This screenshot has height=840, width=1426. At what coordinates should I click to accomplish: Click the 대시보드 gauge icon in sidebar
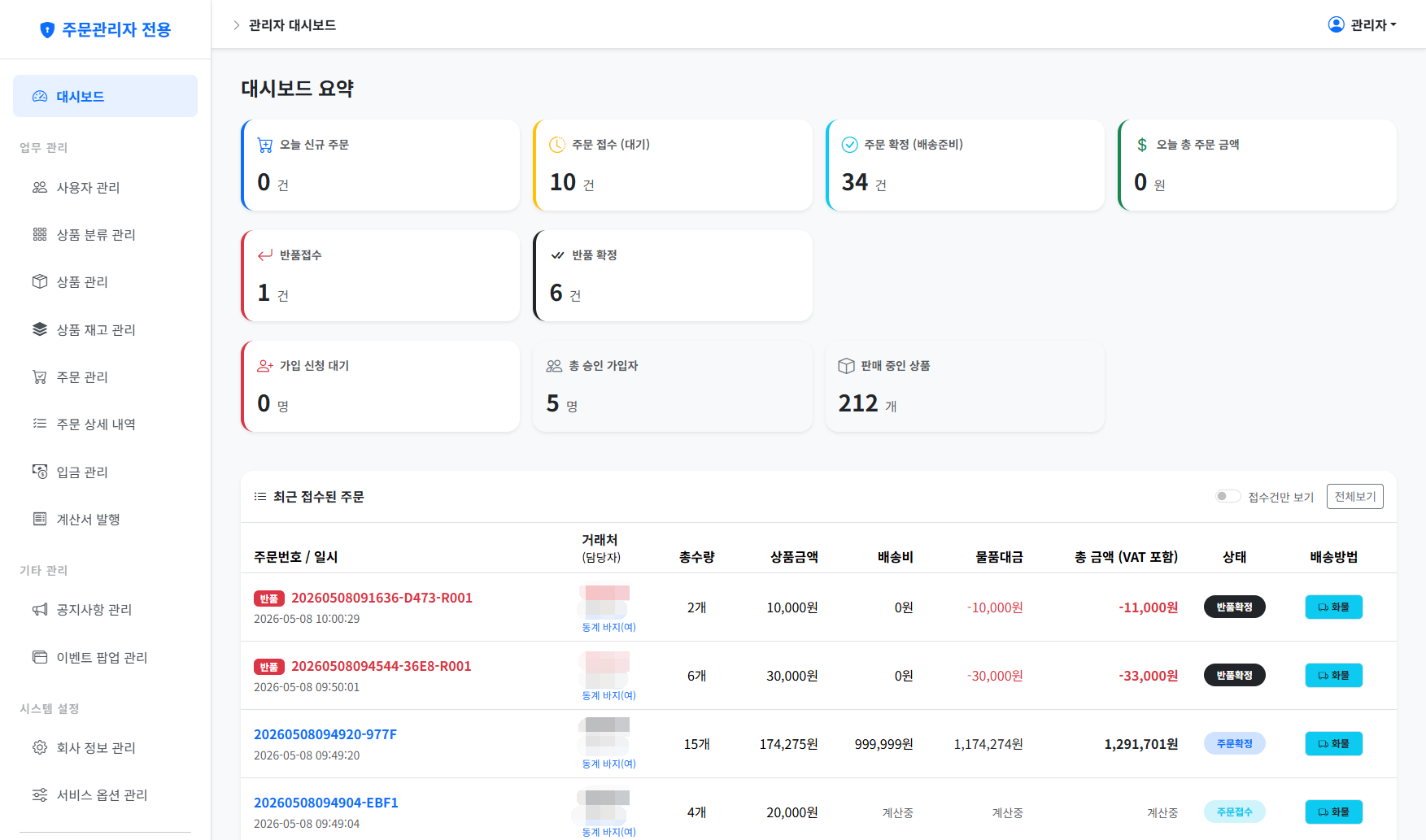(x=40, y=96)
